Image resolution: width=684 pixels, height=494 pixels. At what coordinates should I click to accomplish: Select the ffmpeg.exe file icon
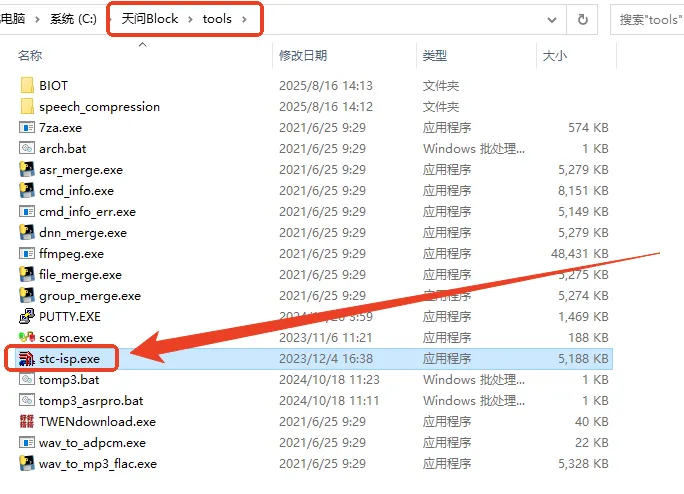pyautogui.click(x=27, y=254)
